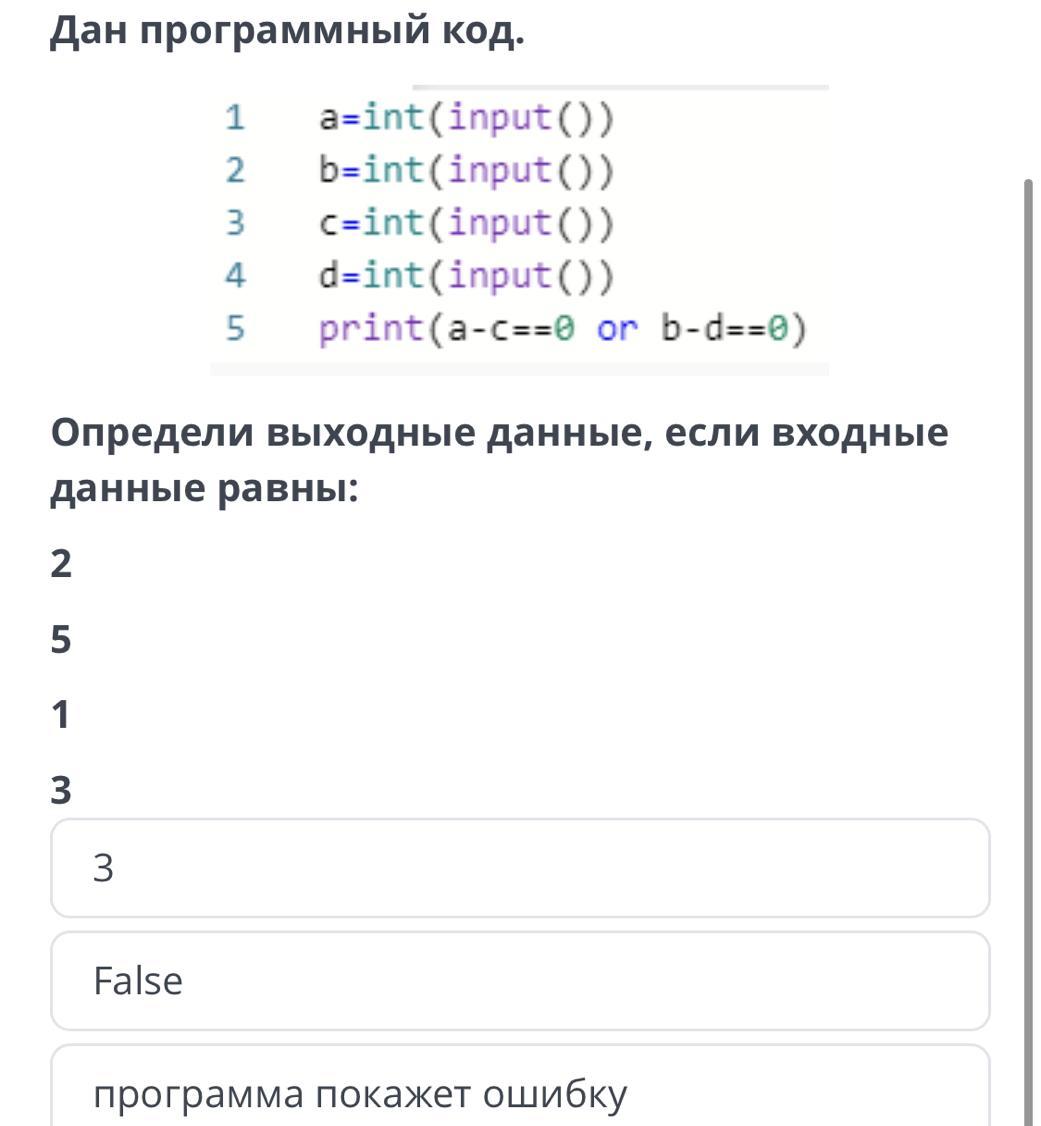Click the third input value "1"
The image size is (1041, 1126).
click(61, 715)
